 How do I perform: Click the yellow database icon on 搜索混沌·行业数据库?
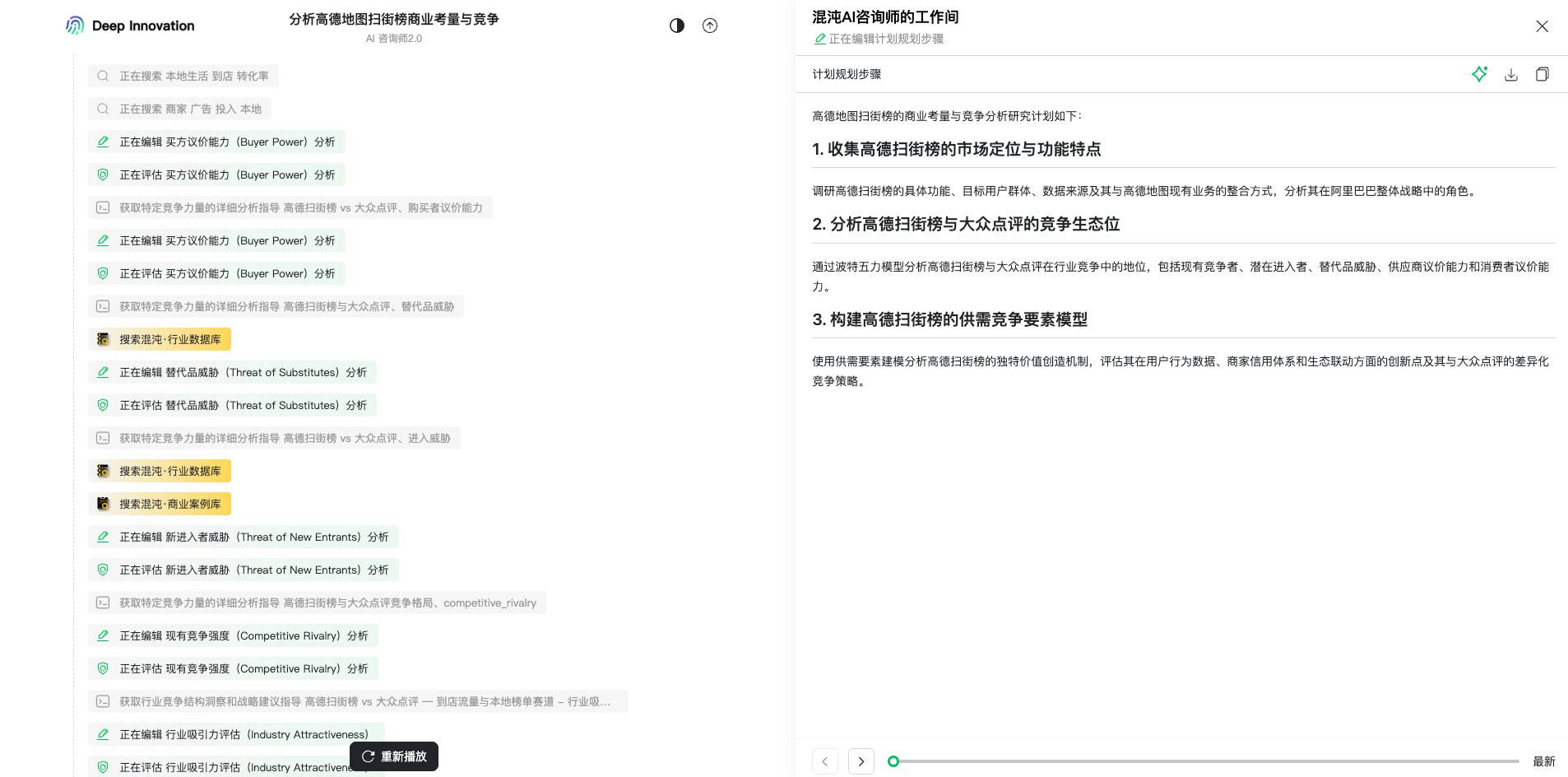click(x=103, y=339)
